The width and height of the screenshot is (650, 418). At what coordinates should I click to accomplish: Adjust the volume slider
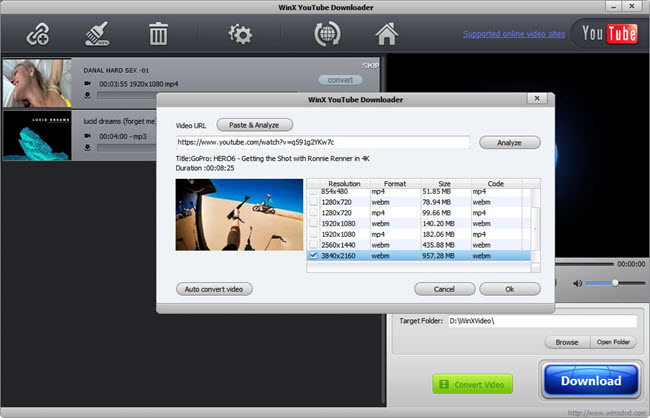(x=616, y=283)
